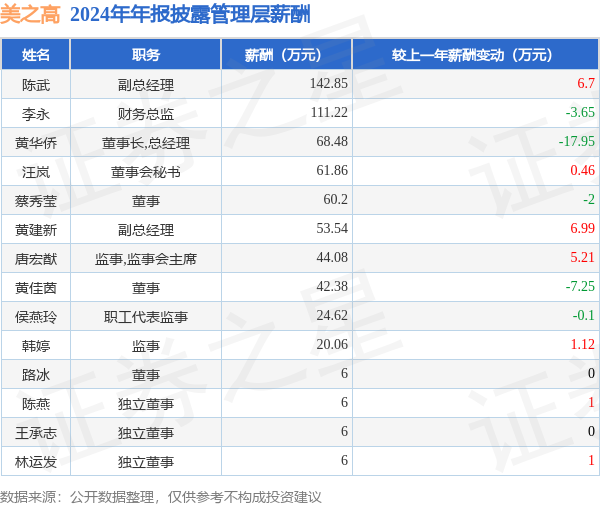Screen dimensions: 600x506
Task: Select the name 陈燕
Action: click(36, 404)
